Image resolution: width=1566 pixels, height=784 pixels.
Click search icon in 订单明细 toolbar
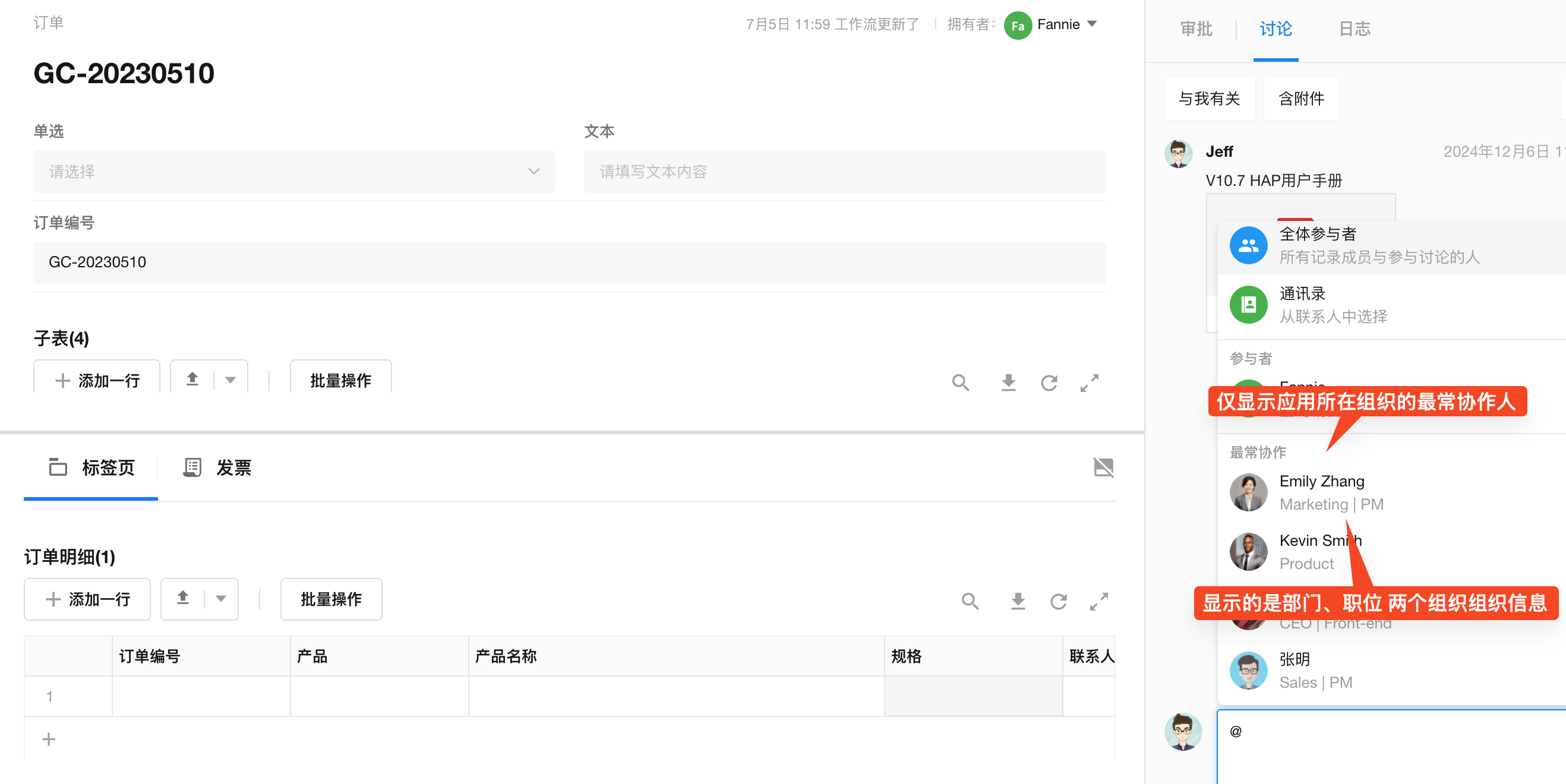[x=970, y=601]
